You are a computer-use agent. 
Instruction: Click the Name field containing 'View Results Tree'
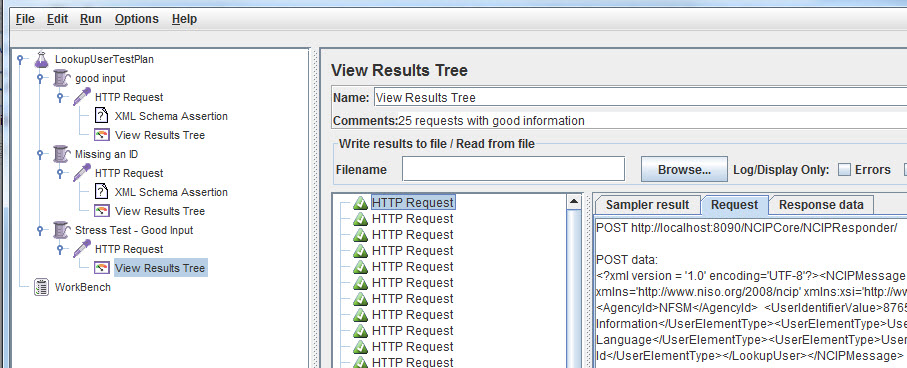coord(640,97)
